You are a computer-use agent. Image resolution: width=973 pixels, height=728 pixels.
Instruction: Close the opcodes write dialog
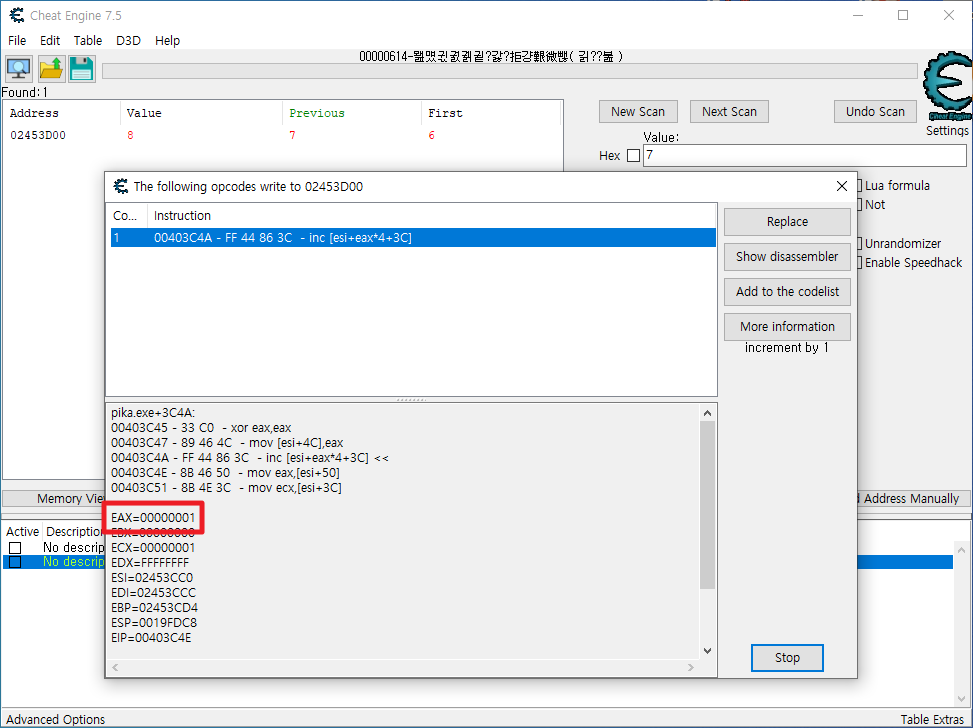[841, 186]
